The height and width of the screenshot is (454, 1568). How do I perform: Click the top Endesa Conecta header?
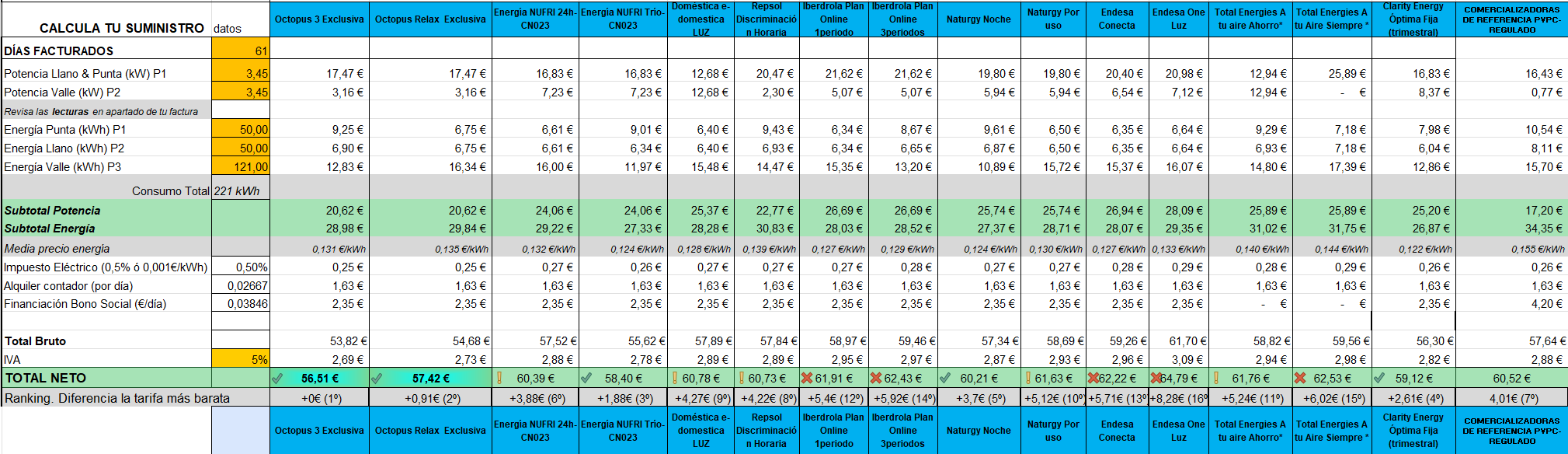pos(1117,19)
